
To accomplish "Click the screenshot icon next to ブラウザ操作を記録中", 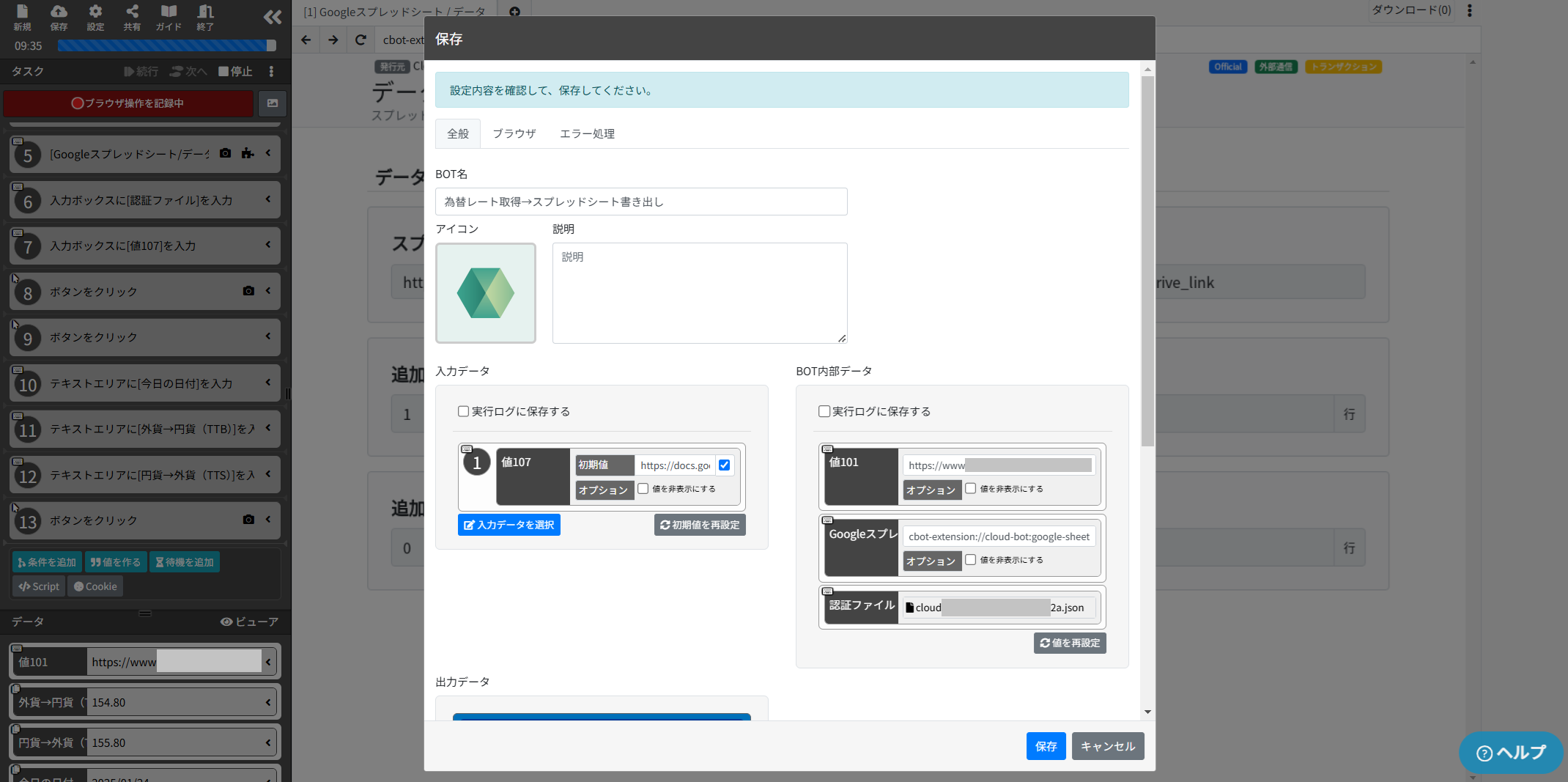I will click(x=272, y=103).
